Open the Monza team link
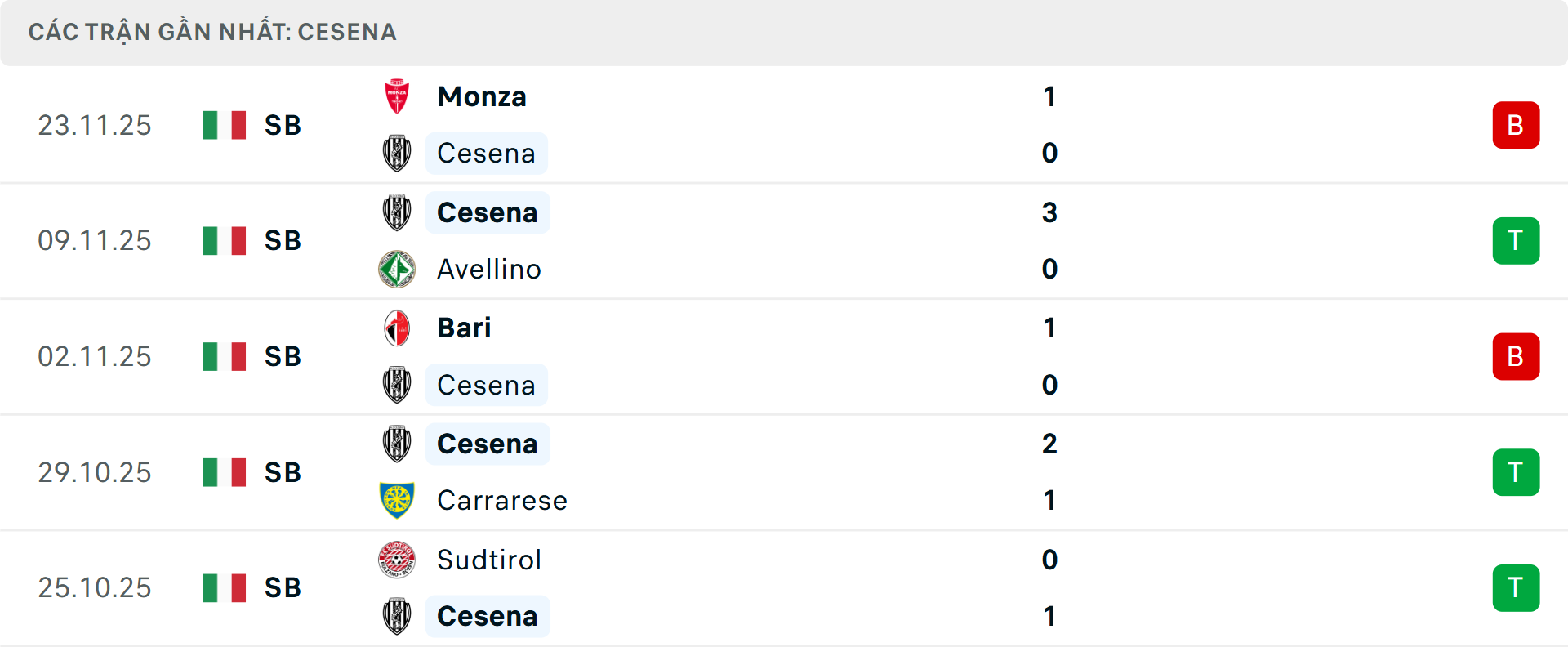The width and height of the screenshot is (1568, 647). (x=482, y=96)
